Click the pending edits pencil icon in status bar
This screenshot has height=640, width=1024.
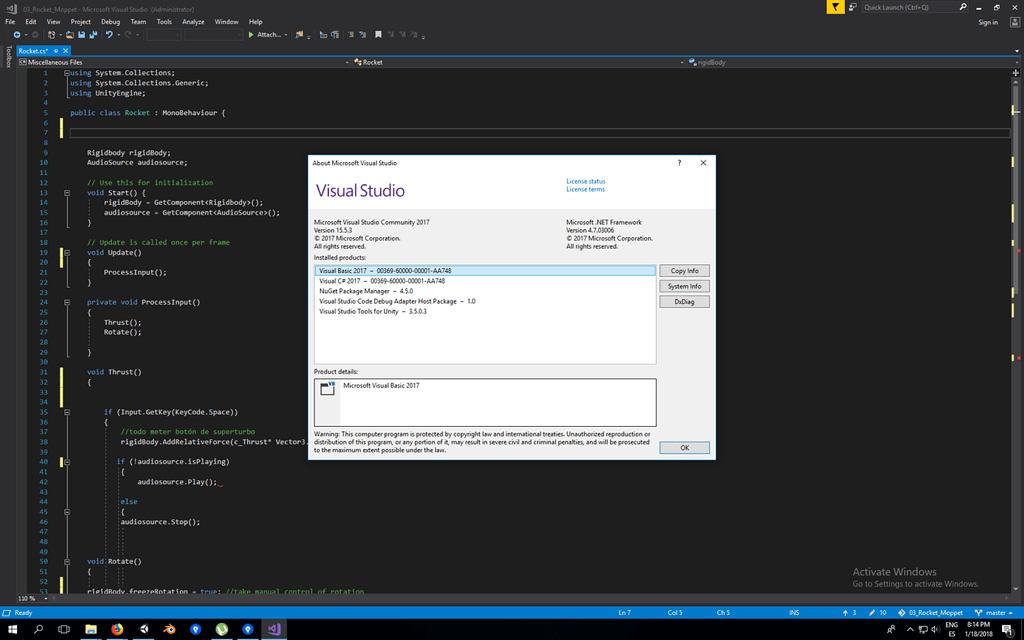871,612
